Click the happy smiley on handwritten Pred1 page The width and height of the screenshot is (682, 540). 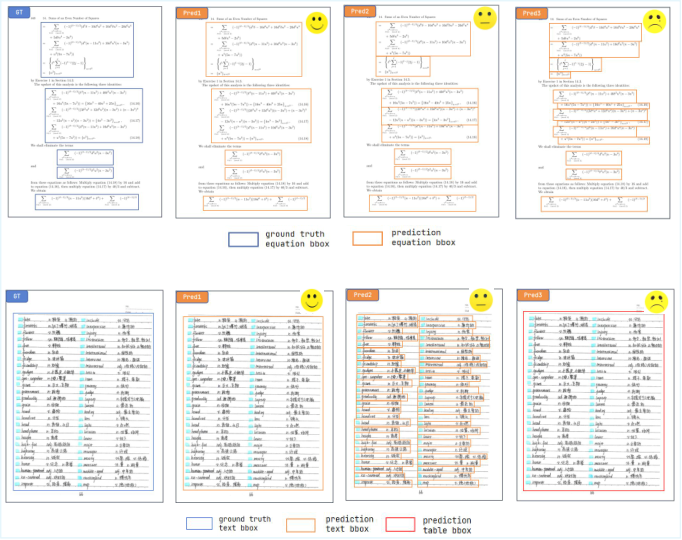coord(312,300)
